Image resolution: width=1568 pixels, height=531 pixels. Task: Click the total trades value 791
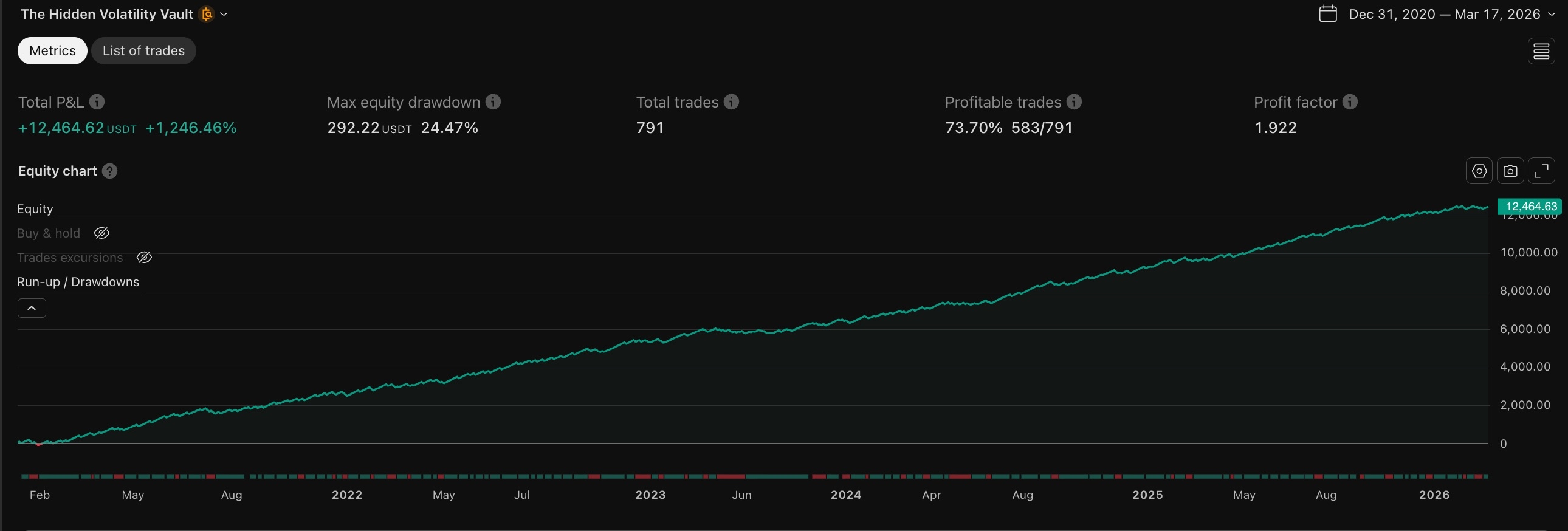pos(650,128)
